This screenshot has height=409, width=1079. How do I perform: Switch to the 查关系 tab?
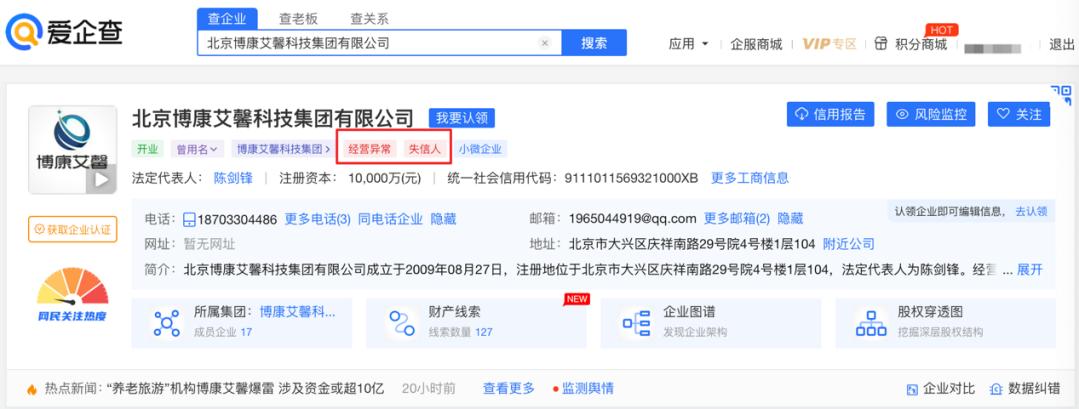[x=370, y=19]
